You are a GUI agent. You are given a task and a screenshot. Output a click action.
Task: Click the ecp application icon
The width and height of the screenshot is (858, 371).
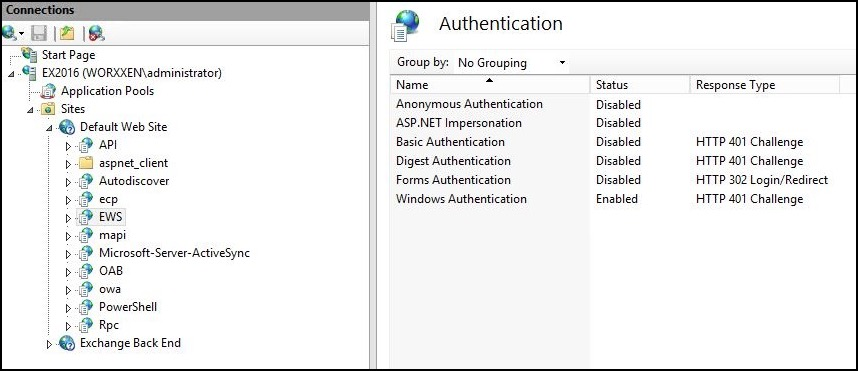(x=86, y=199)
